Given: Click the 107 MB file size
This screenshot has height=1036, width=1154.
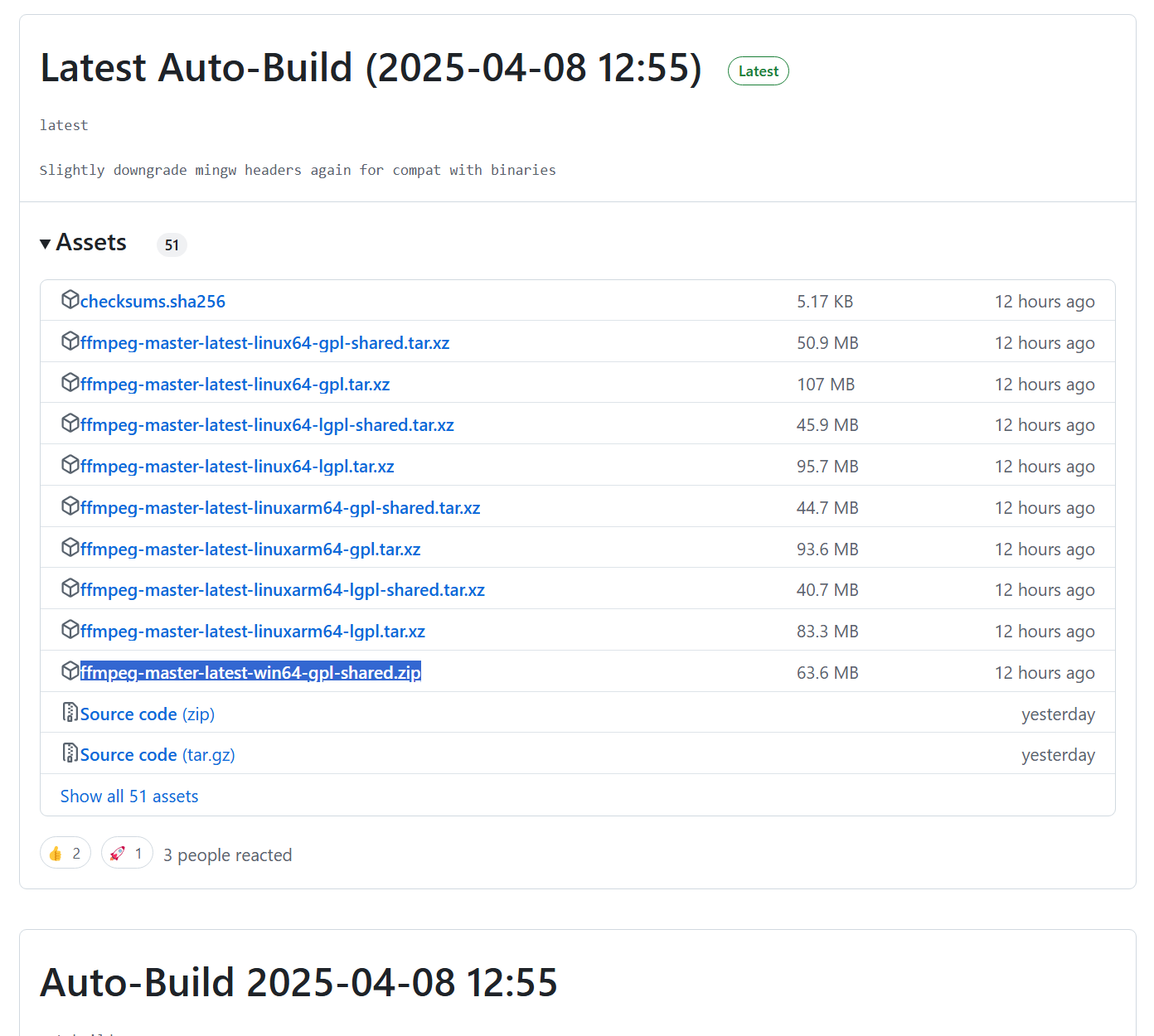Looking at the screenshot, I should tap(826, 385).
